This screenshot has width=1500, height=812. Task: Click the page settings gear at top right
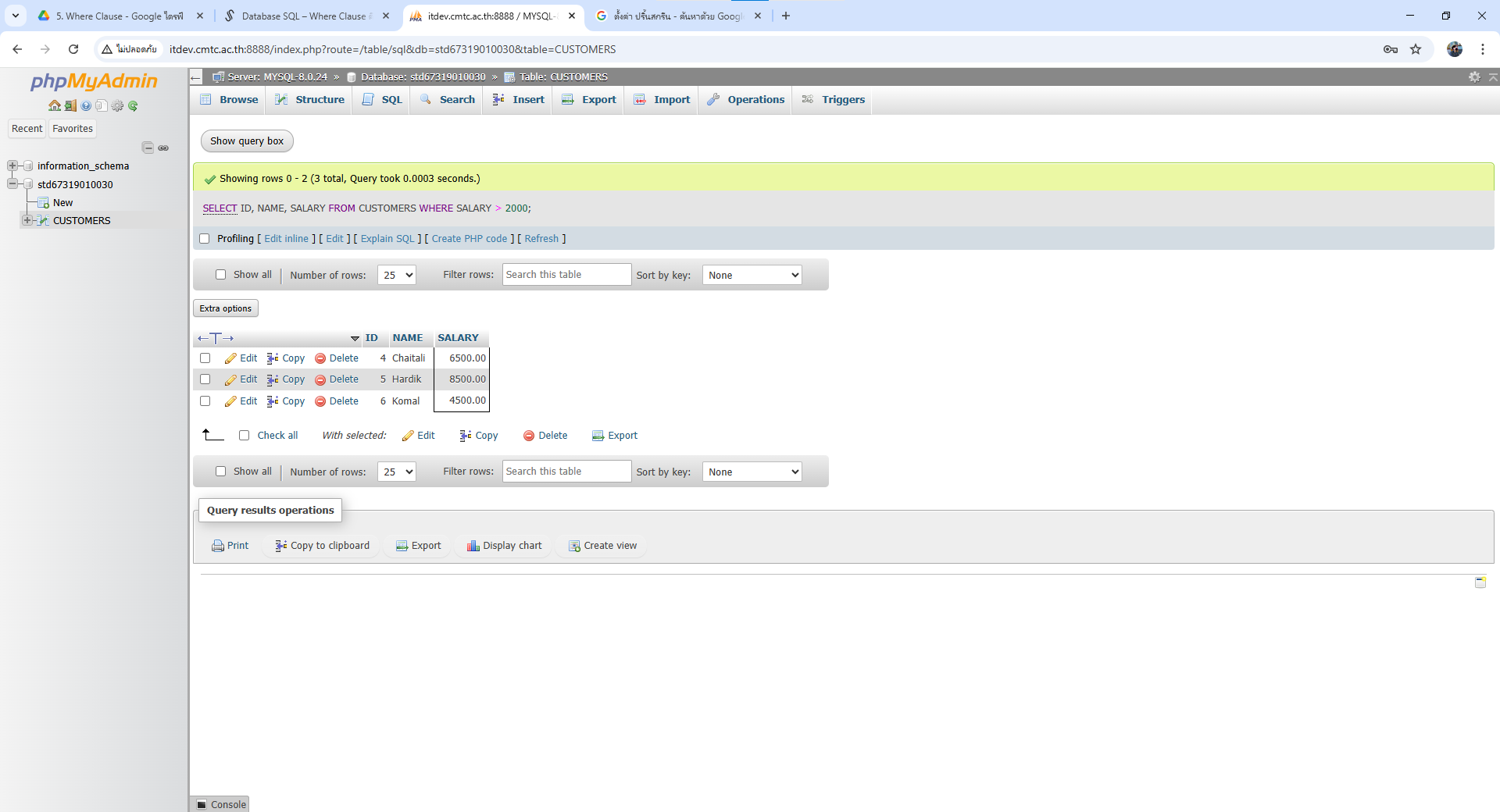(x=1474, y=77)
